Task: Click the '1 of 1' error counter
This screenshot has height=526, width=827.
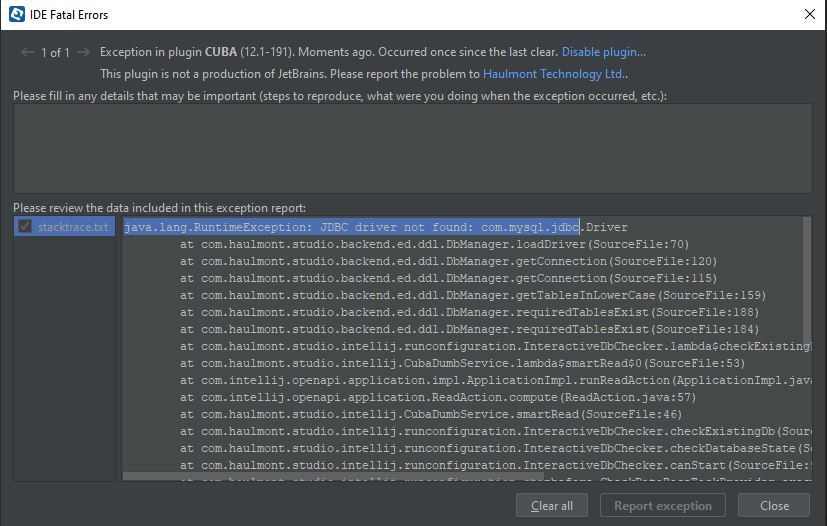Action: tap(55, 53)
